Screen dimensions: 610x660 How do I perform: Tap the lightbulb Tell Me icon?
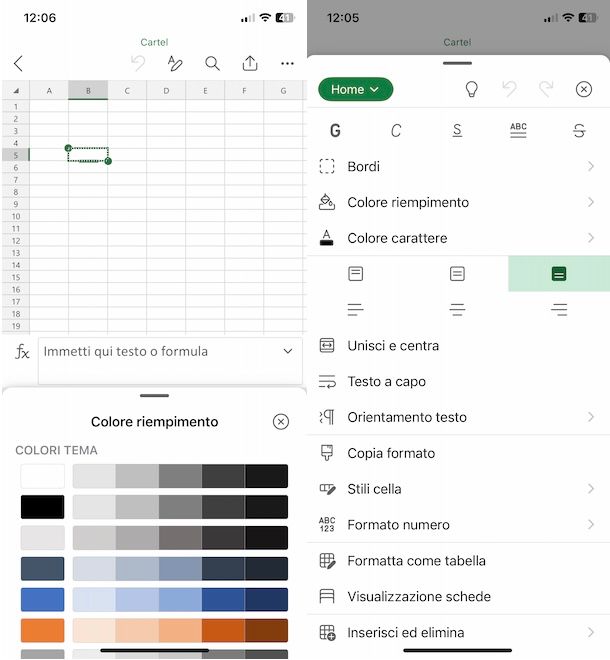click(x=471, y=89)
